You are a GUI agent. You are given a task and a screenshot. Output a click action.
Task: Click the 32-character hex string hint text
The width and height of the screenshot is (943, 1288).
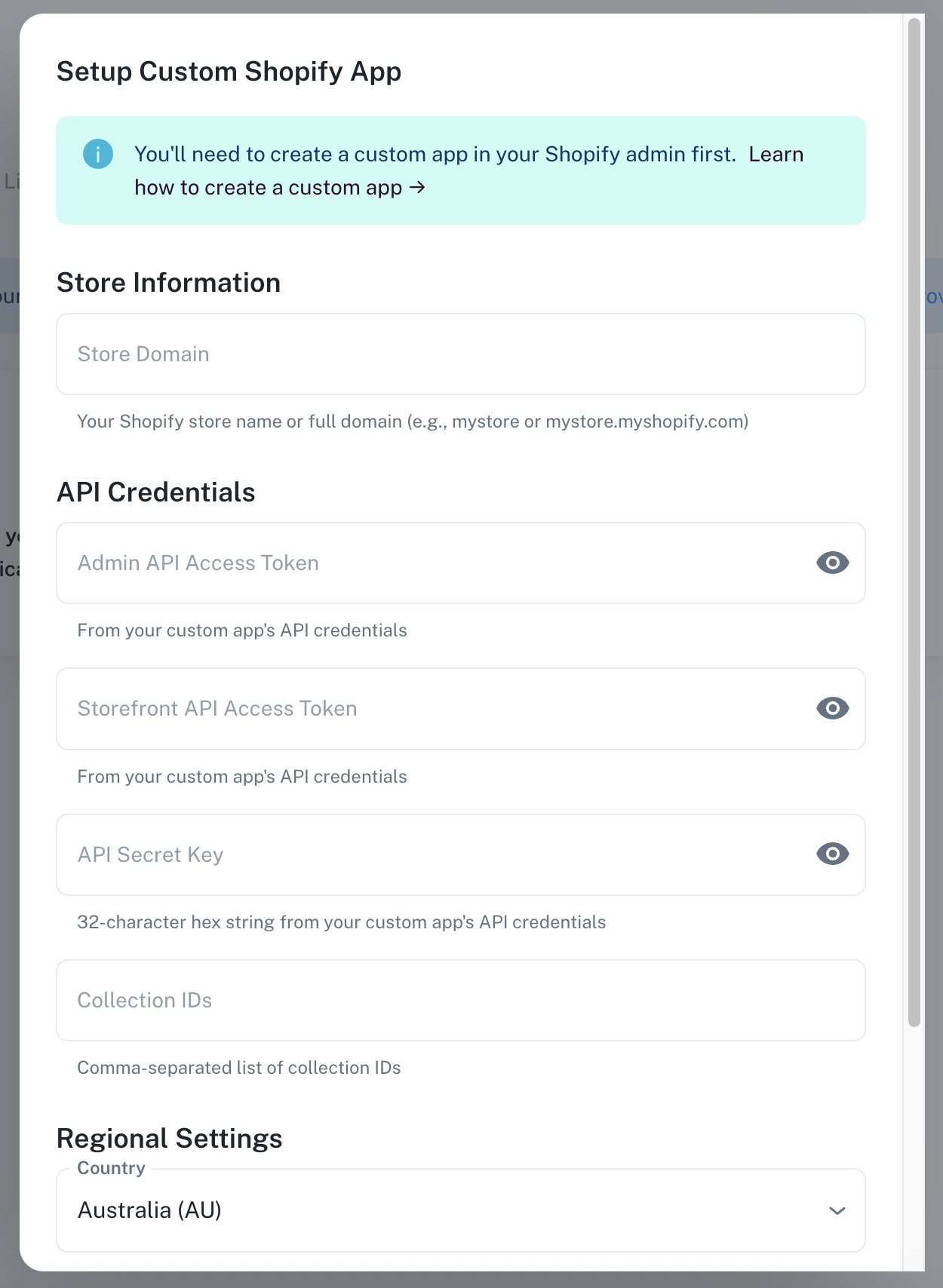[x=342, y=922]
